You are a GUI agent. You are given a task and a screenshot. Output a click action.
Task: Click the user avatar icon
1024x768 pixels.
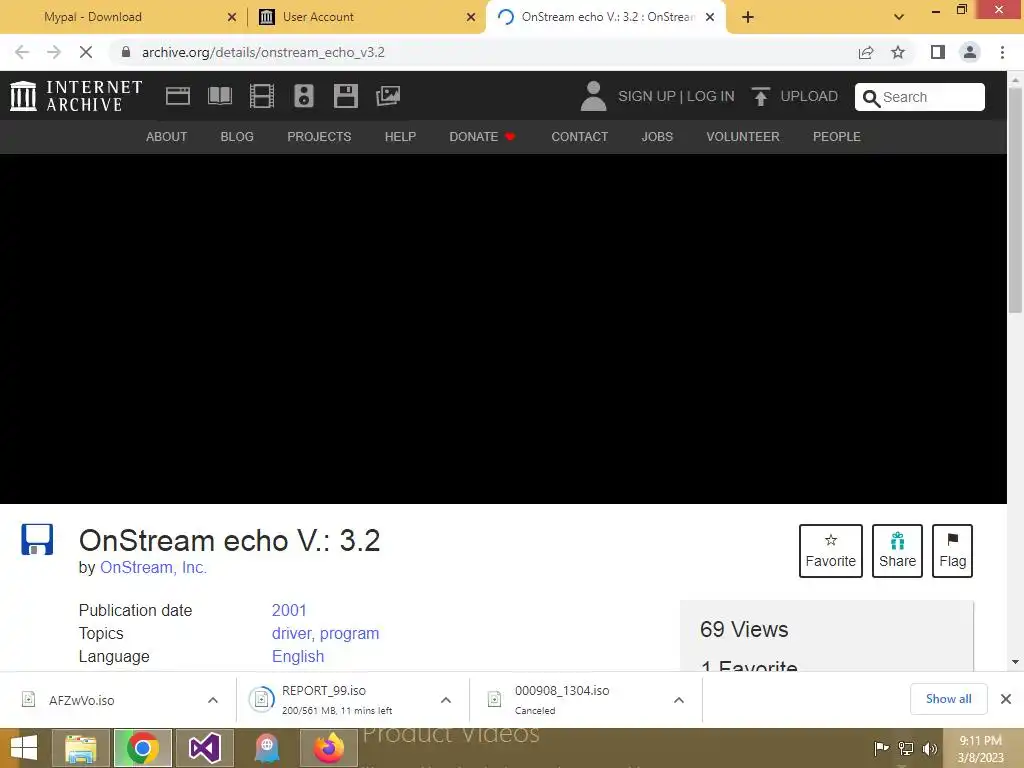point(593,96)
